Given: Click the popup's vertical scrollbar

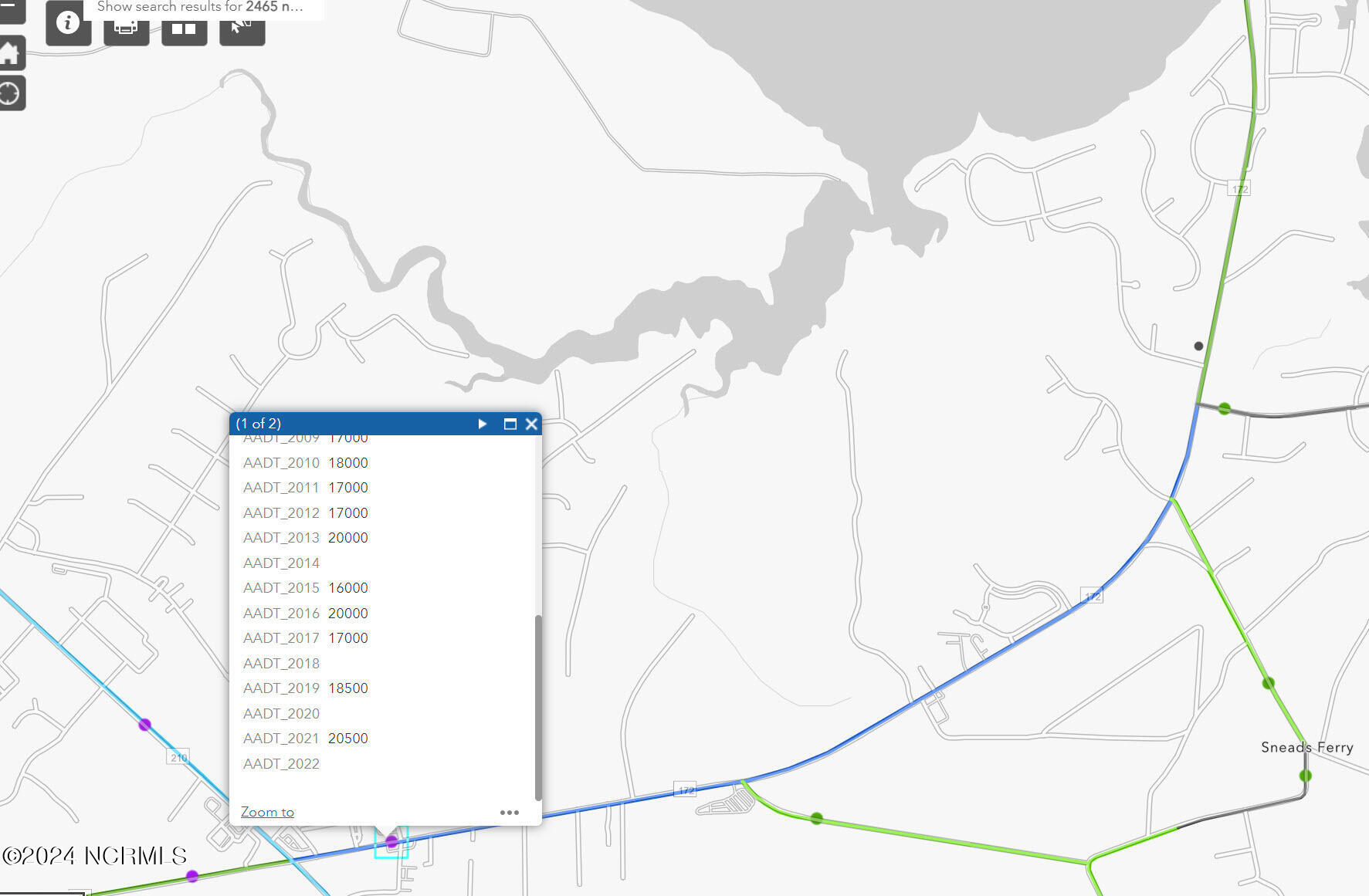Looking at the screenshot, I should (537, 706).
